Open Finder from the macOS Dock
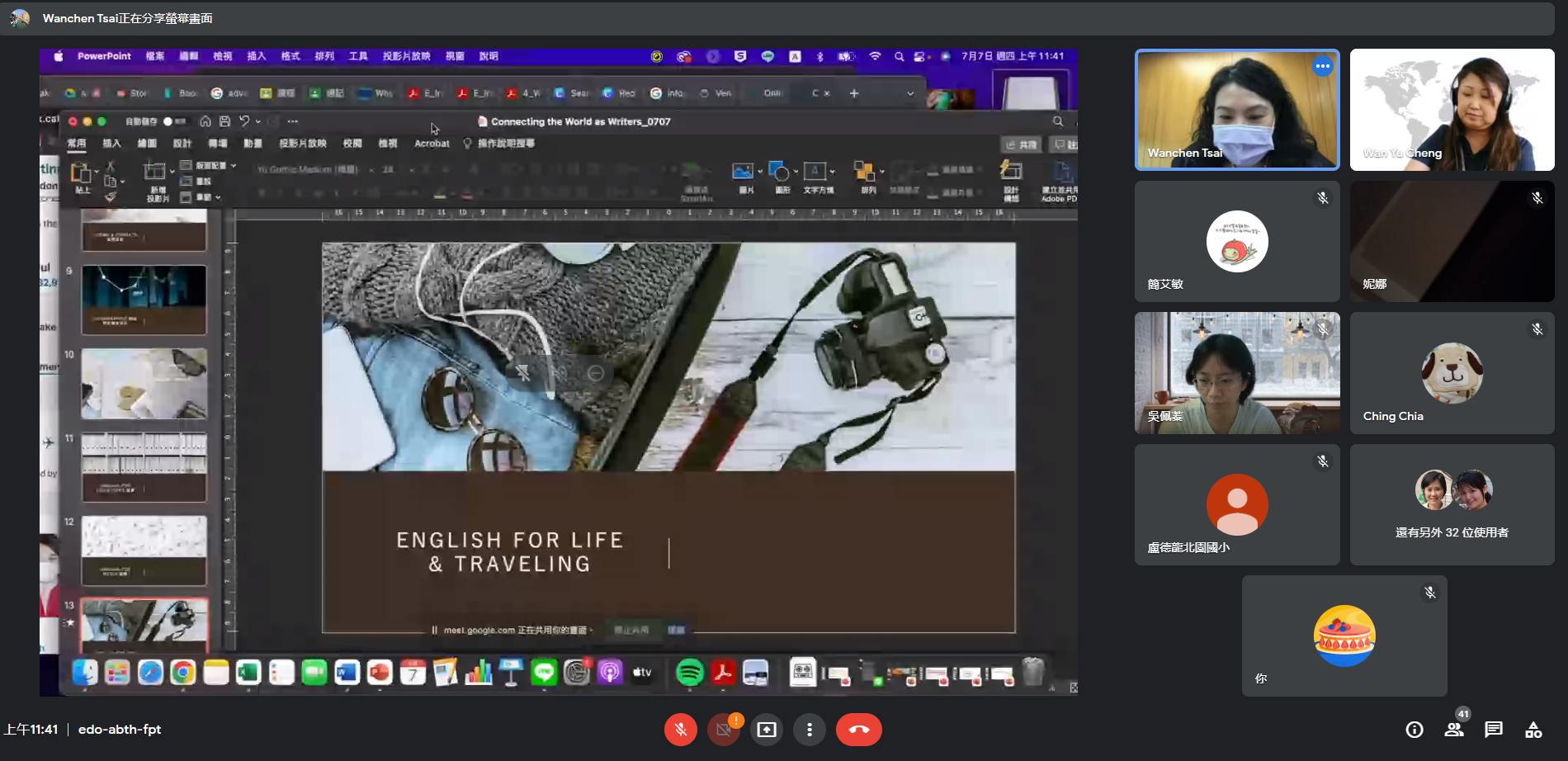This screenshot has height=761, width=1568. pos(85,673)
